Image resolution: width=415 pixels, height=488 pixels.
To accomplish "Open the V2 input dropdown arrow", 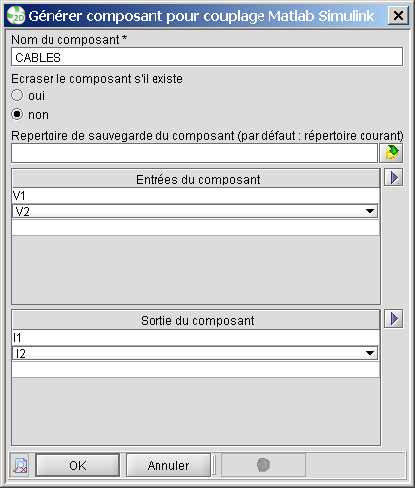I will (370, 211).
